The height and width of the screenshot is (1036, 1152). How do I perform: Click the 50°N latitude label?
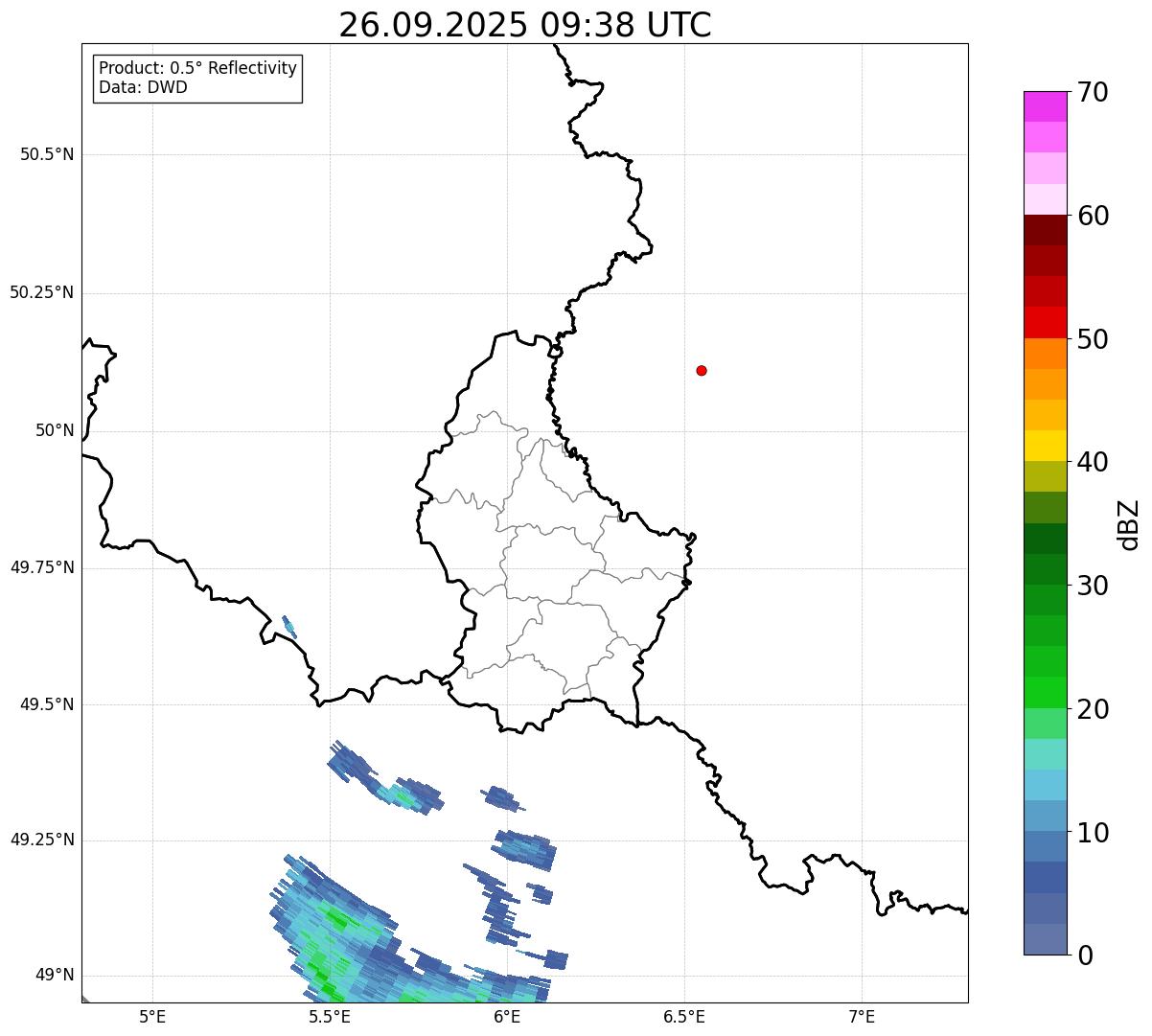click(55, 430)
